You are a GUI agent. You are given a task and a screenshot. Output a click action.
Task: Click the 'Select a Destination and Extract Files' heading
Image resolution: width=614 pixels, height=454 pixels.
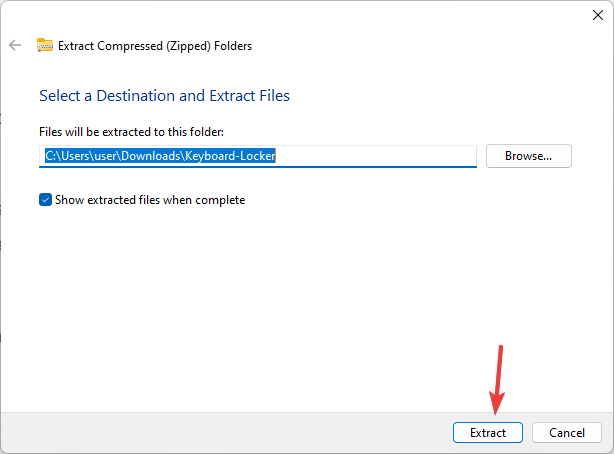click(164, 96)
